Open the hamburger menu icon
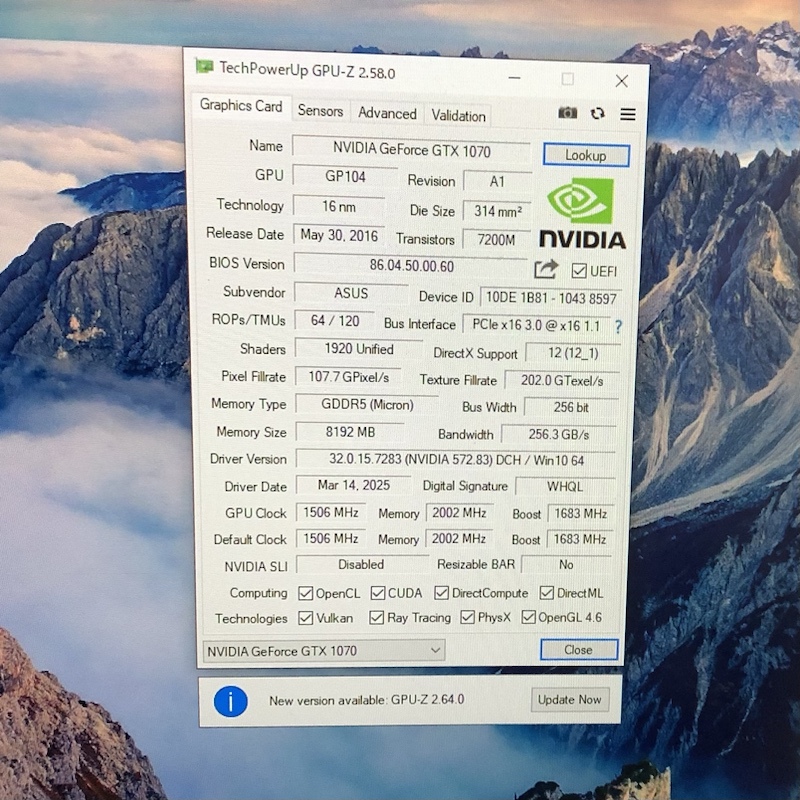Viewport: 800px width, 800px height. (628, 114)
